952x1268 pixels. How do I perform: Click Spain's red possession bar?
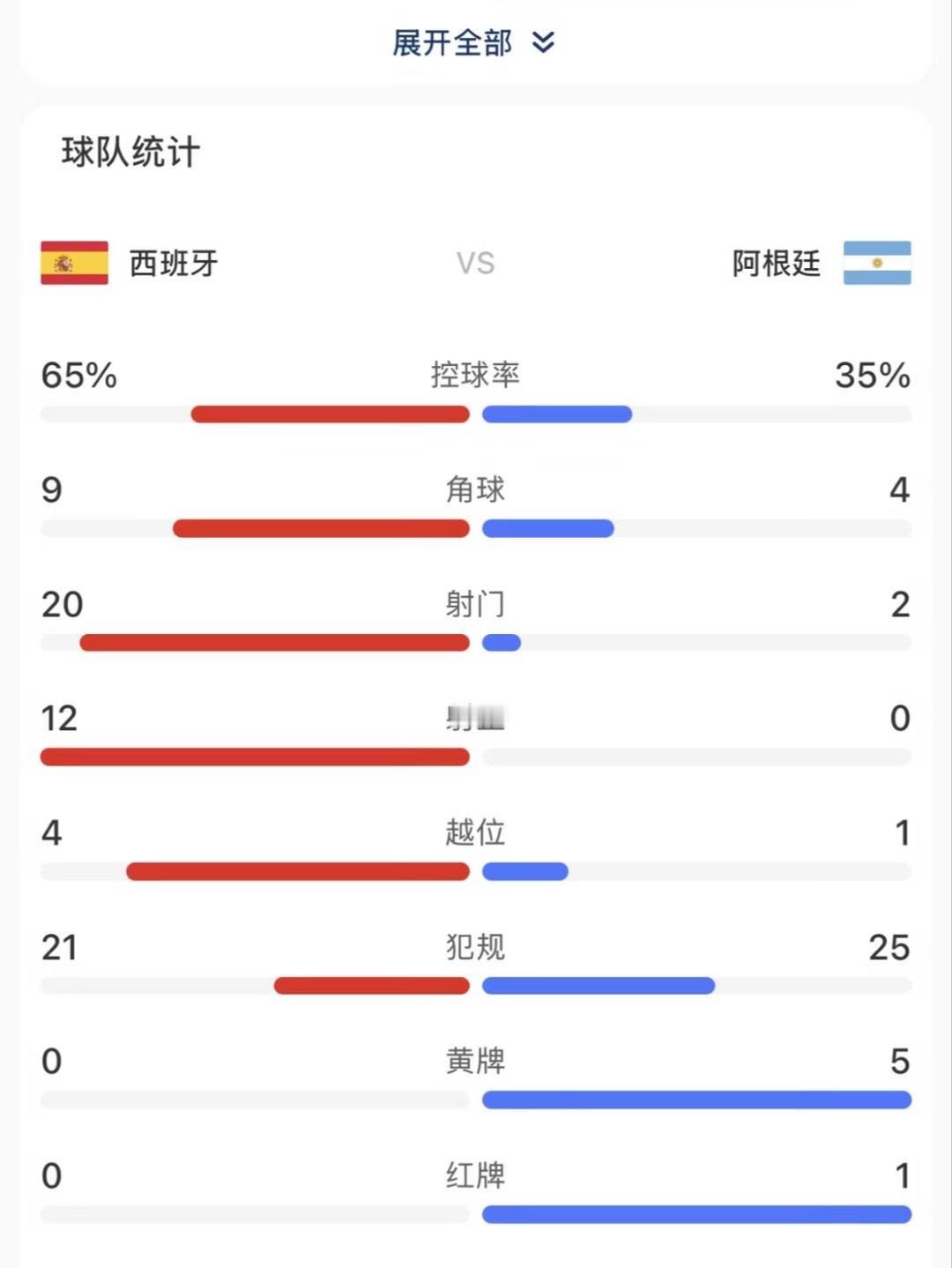pyautogui.click(x=330, y=414)
